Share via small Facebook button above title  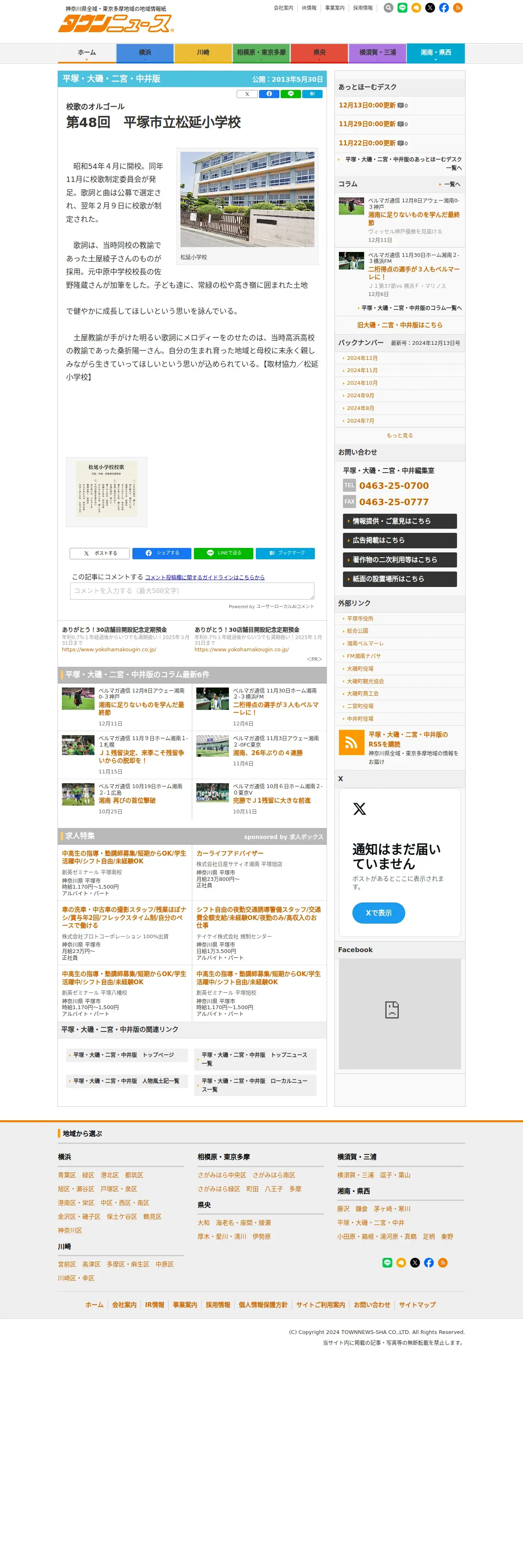pyautogui.click(x=269, y=94)
